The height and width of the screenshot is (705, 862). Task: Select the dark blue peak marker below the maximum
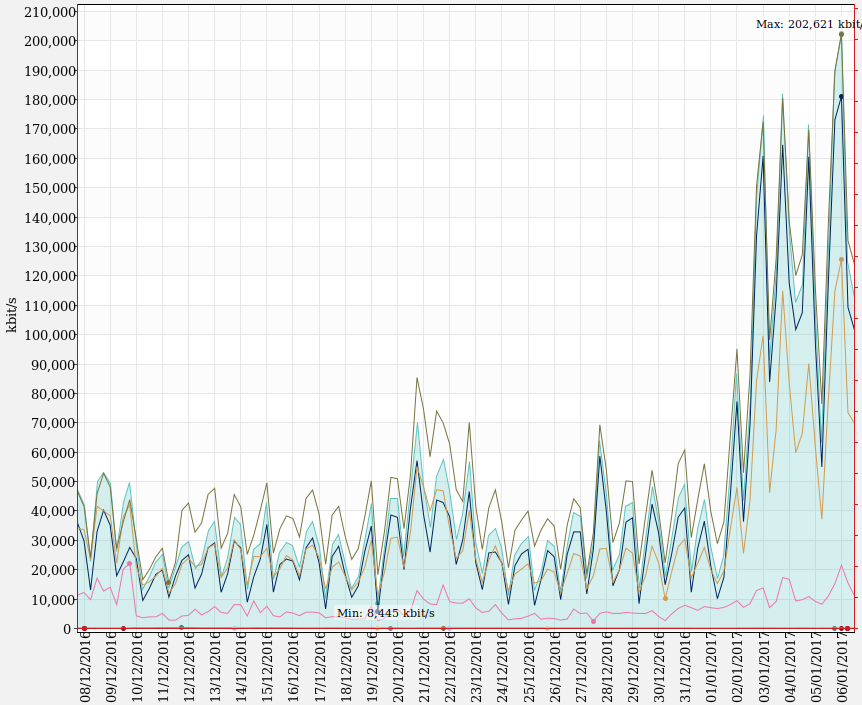coord(841,97)
